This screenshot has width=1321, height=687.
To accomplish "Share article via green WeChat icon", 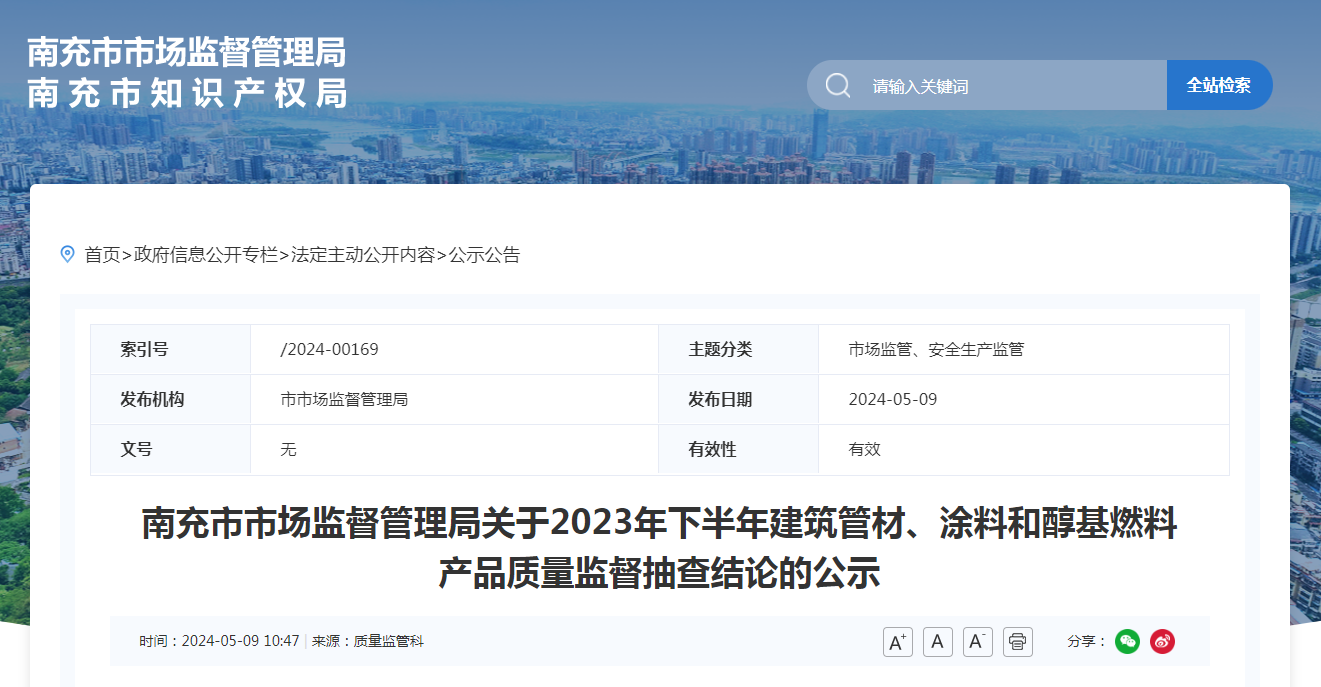I will coord(1127,642).
